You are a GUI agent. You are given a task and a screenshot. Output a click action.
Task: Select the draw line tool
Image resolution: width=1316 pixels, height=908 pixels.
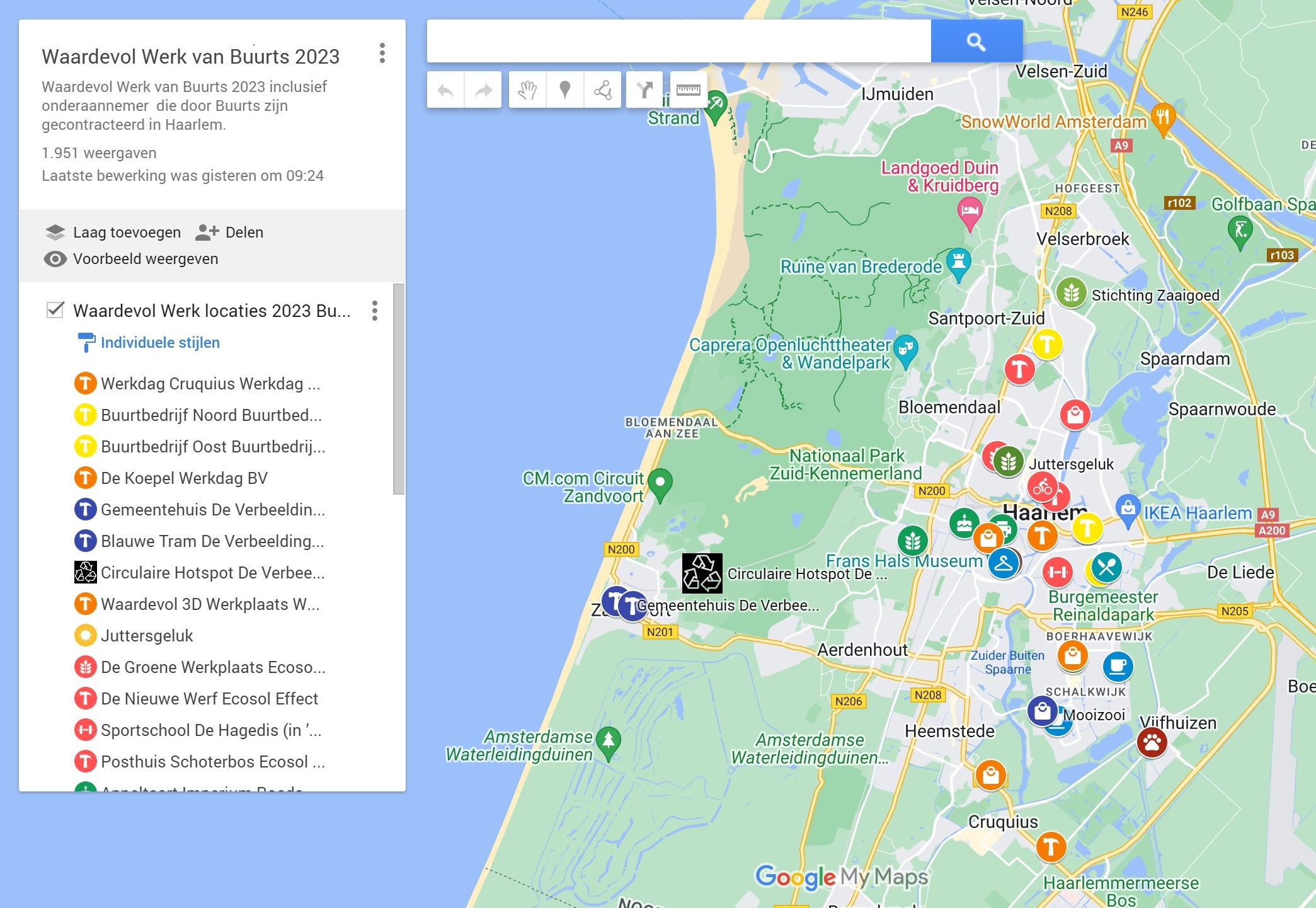point(603,90)
